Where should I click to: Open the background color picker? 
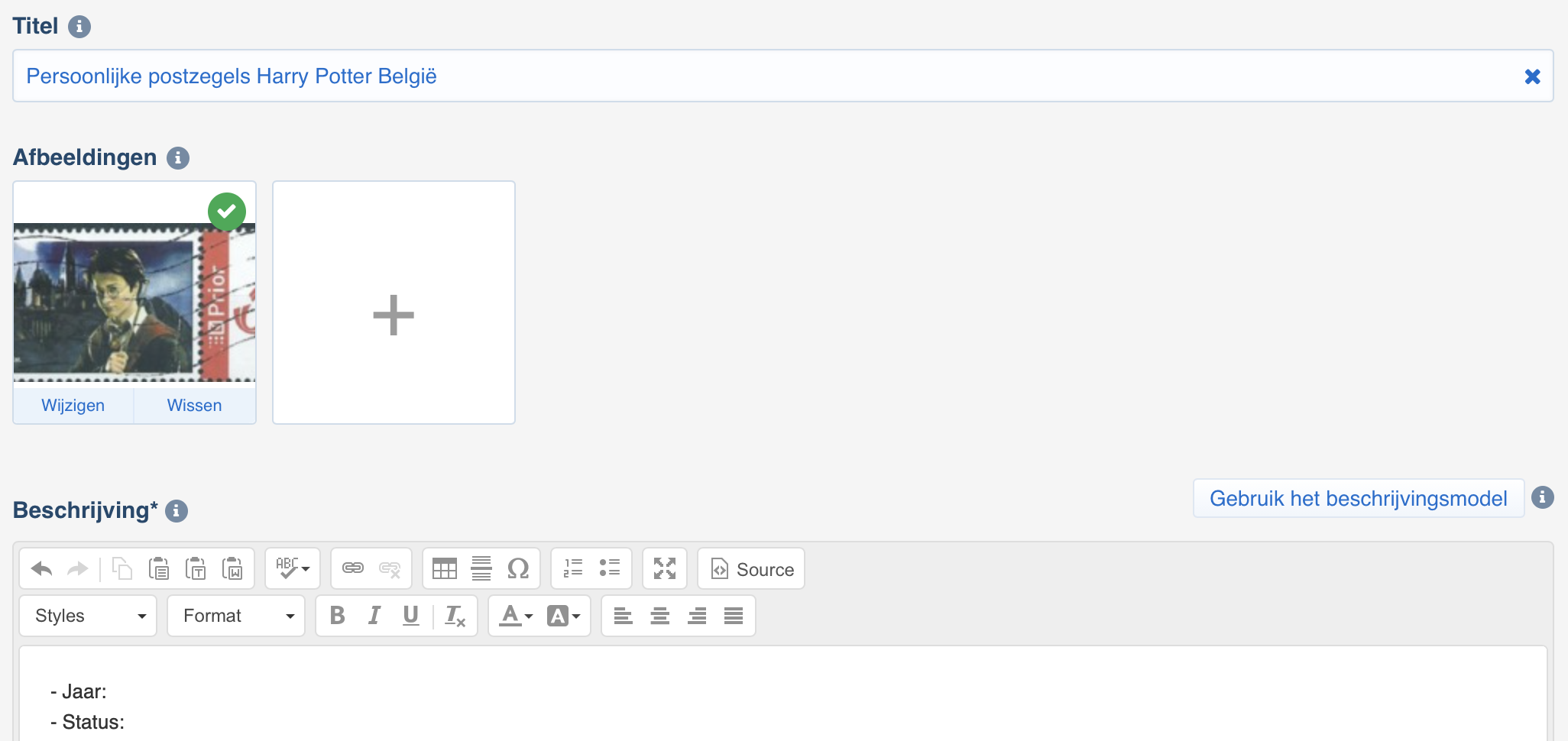(564, 616)
